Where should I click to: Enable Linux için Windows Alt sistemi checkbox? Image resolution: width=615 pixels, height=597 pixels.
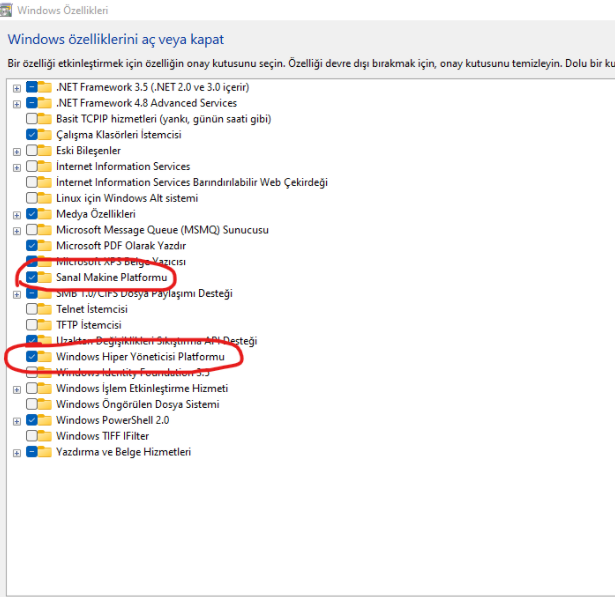coord(32,198)
